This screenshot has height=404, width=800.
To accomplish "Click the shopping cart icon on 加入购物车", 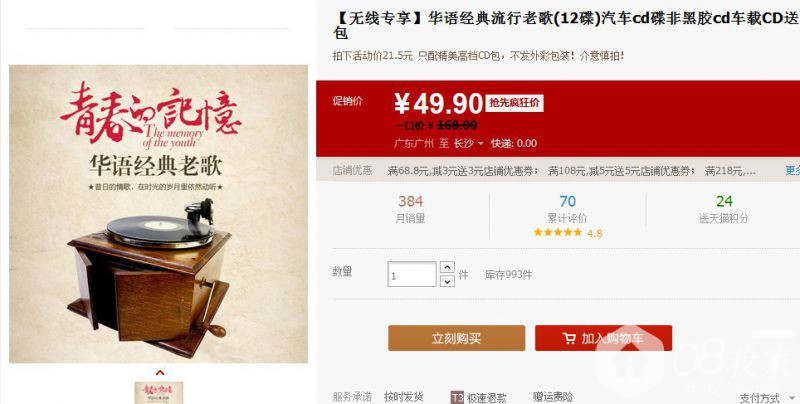I will pyautogui.click(x=569, y=338).
